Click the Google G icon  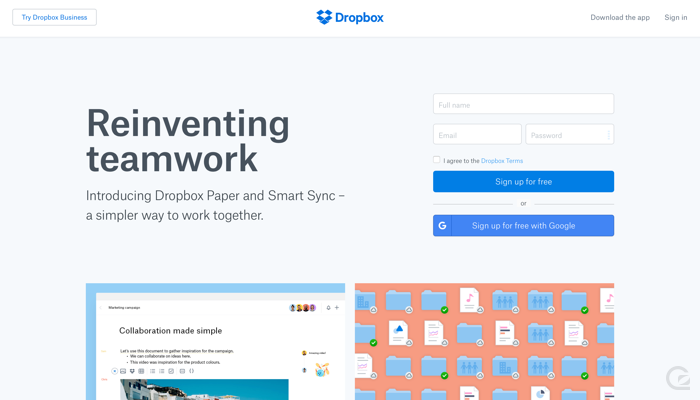pos(442,226)
